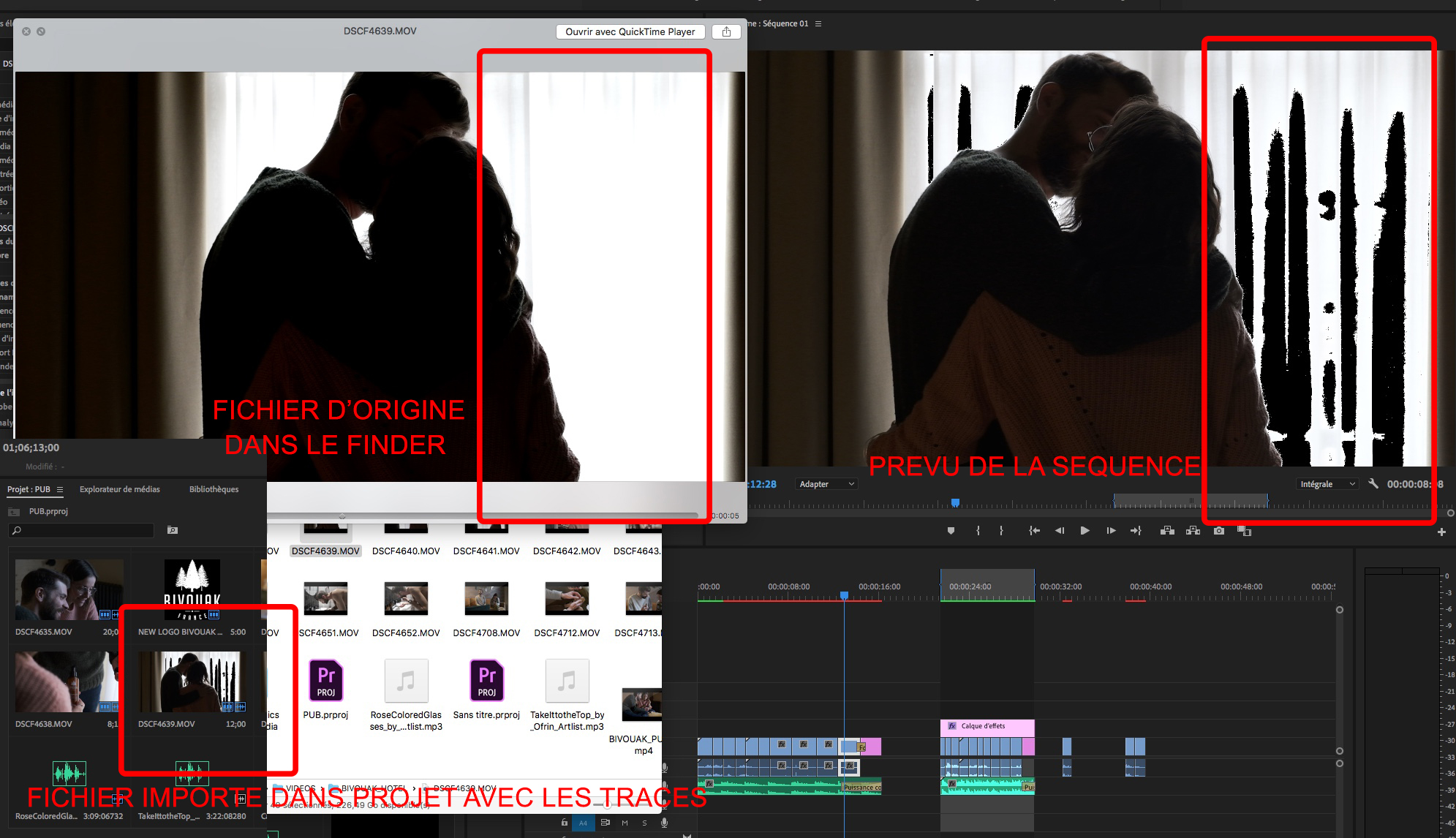Click the Mark Out bracket icon
Viewport: 1456px width, 838px height.
pos(1001,531)
